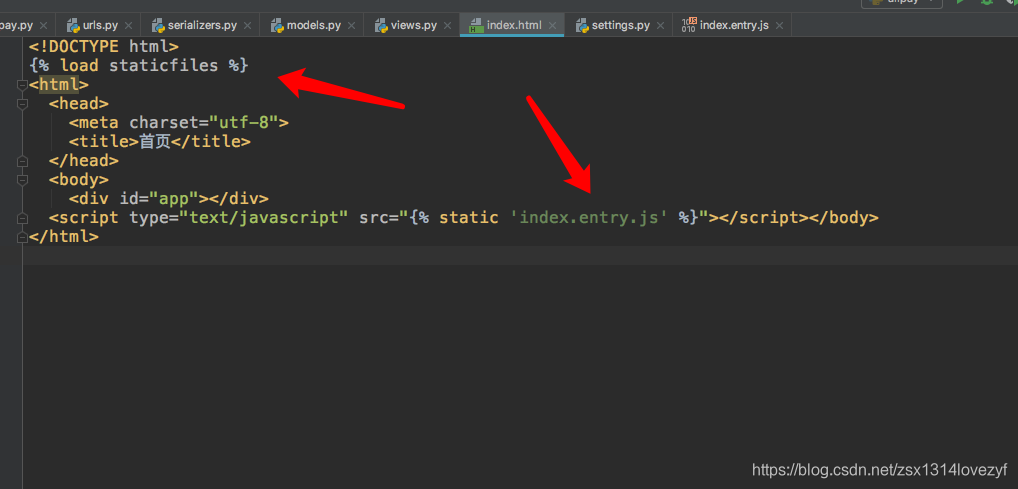Viewport: 1018px width, 489px height.
Task: Close the settings.py tab
Action: click(660, 26)
